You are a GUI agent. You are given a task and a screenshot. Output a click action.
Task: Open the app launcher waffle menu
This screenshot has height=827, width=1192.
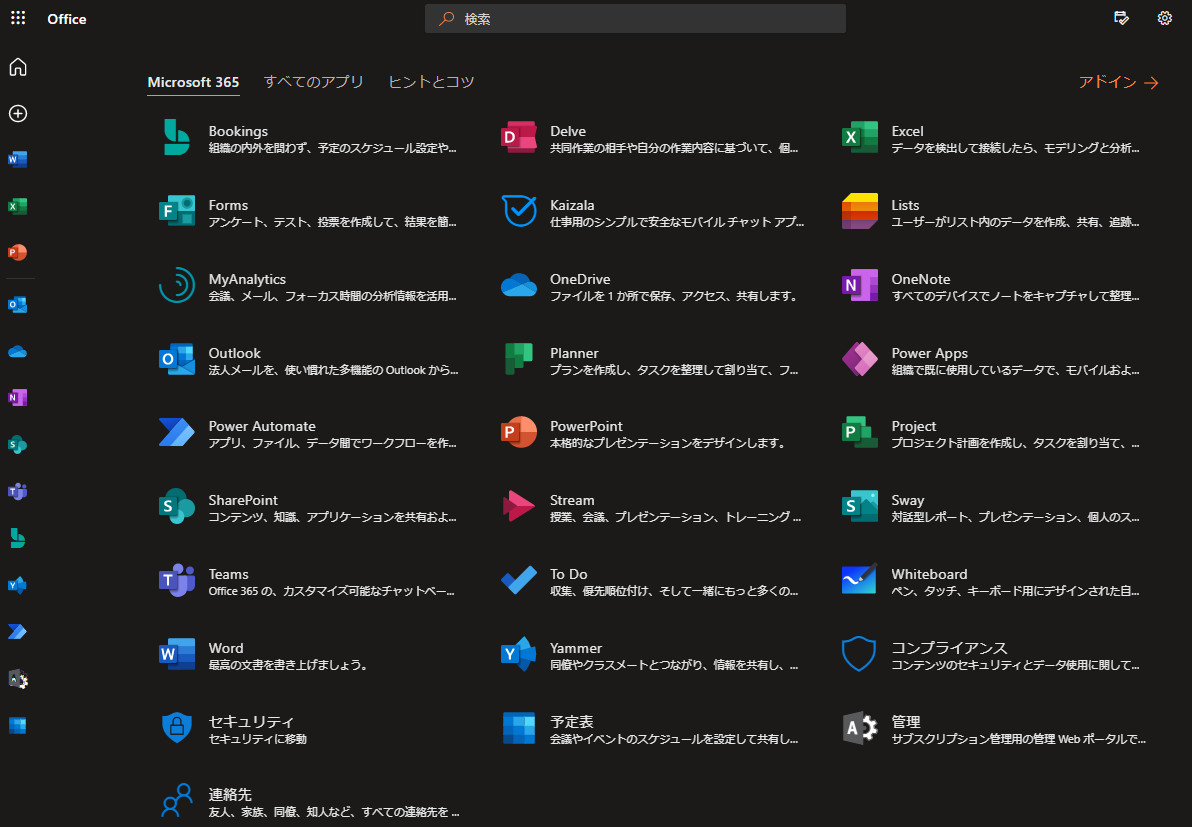tap(18, 18)
